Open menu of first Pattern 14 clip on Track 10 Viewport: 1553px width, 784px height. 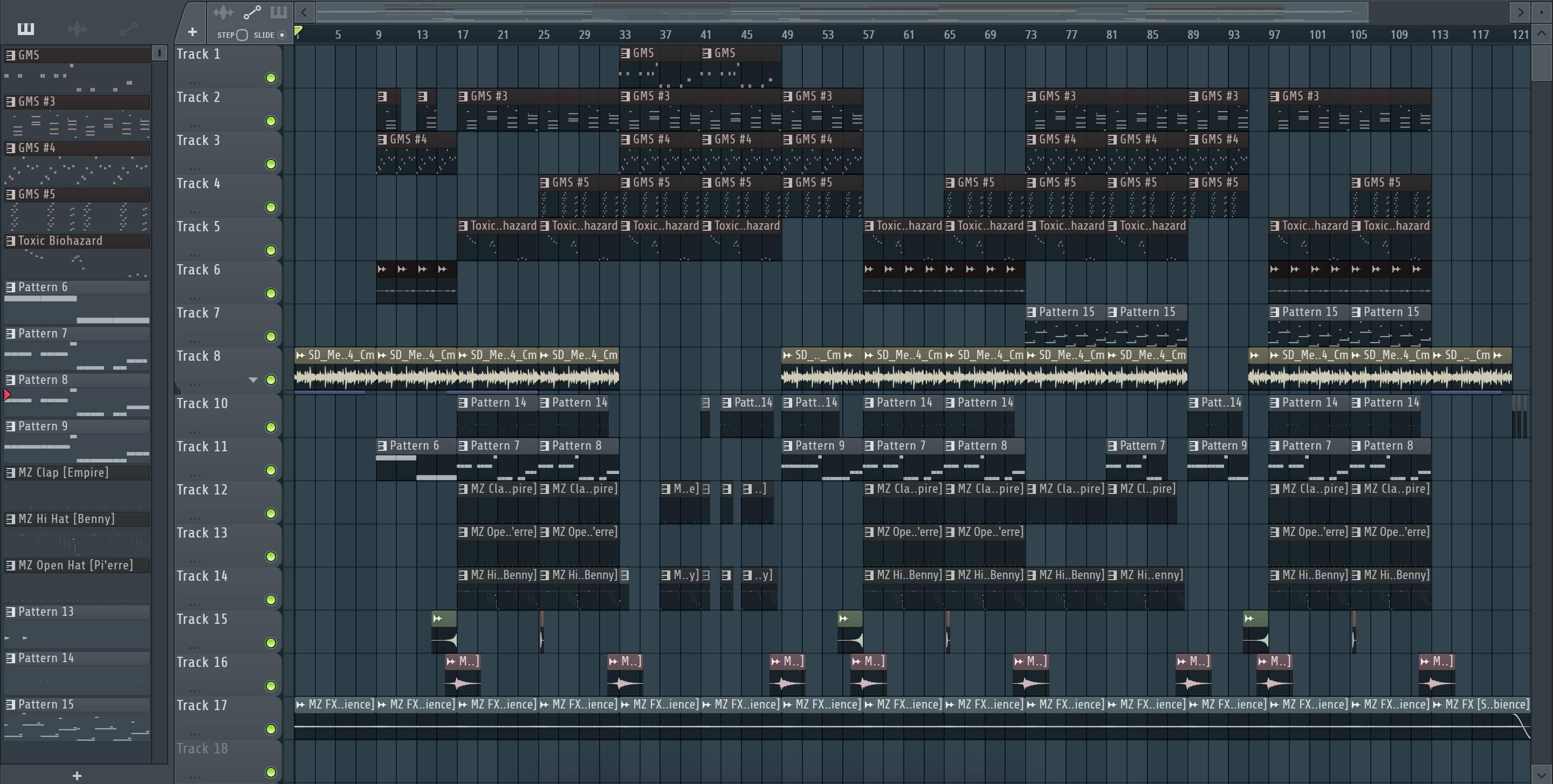click(x=463, y=403)
